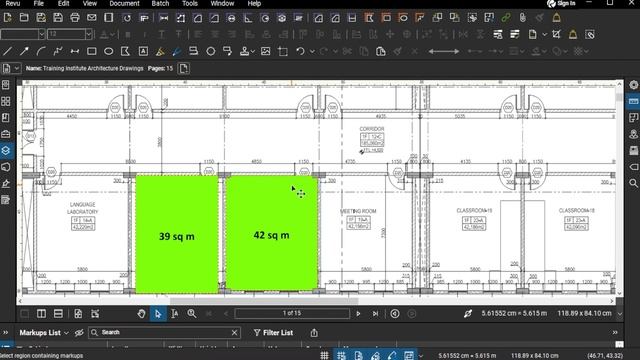Select the Arc markup tool
This screenshot has height=360, width=640.
point(41,51)
